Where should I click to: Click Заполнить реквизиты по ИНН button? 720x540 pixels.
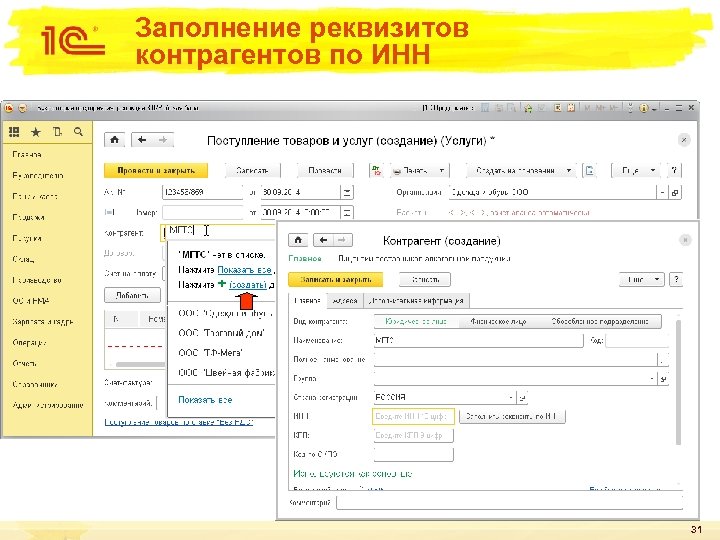[x=512, y=416]
